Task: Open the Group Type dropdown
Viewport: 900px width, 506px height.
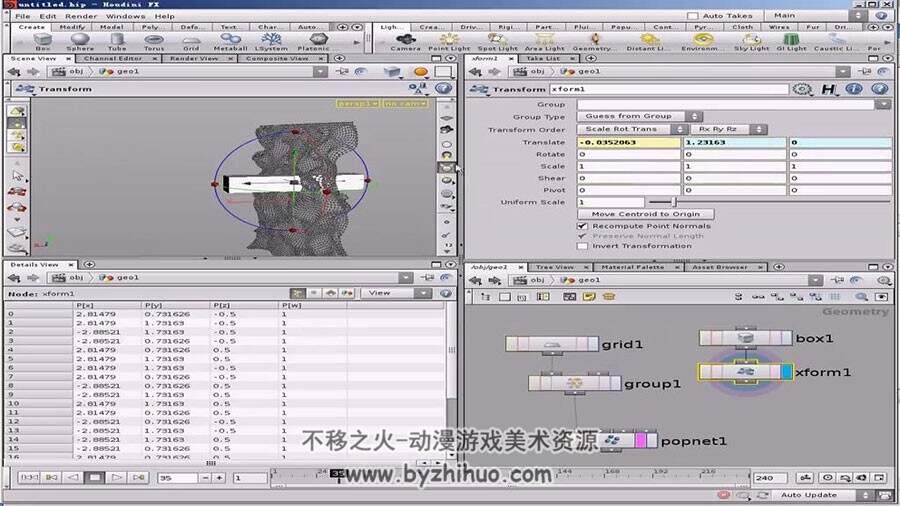Action: [639, 116]
